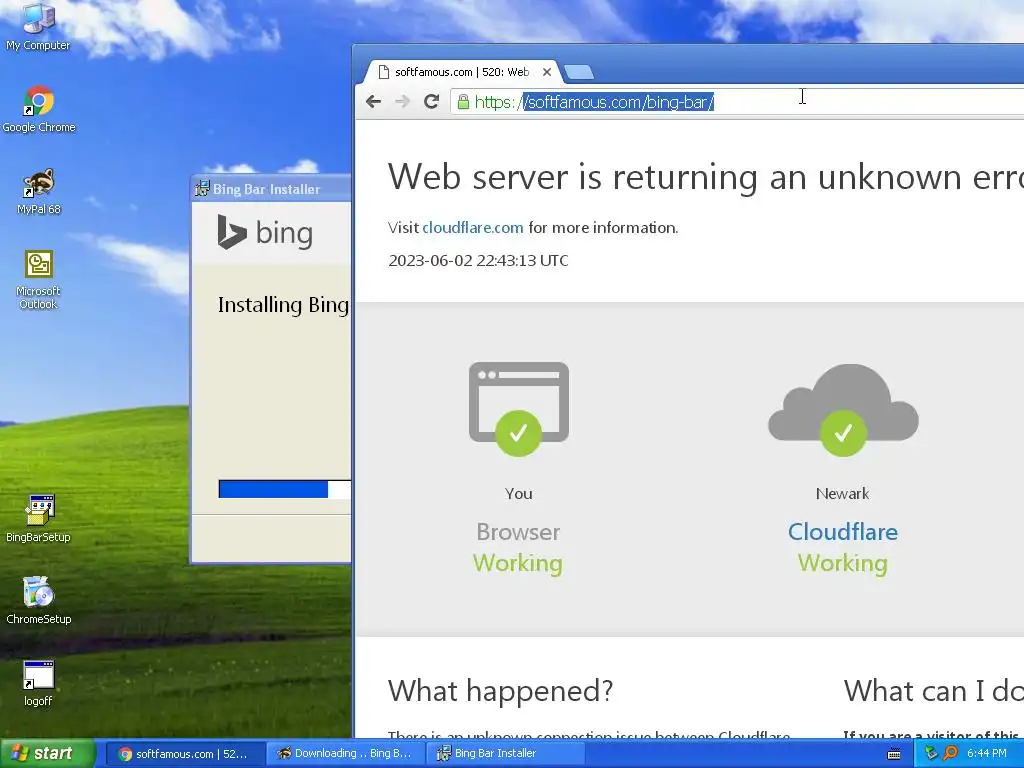
Task: Reload the softfamous.com page
Action: tap(431, 101)
